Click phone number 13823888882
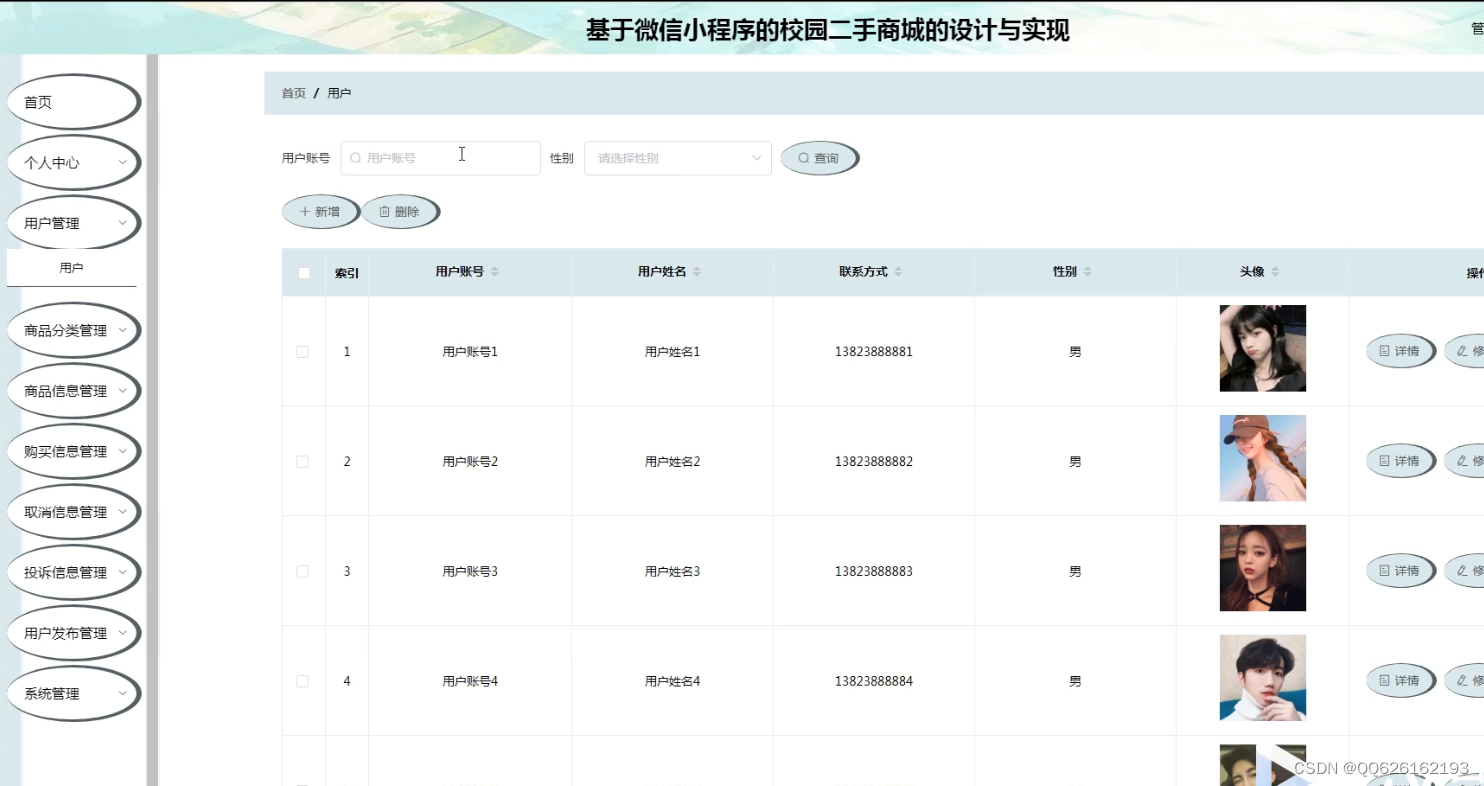This screenshot has height=786, width=1484. pyautogui.click(x=874, y=462)
